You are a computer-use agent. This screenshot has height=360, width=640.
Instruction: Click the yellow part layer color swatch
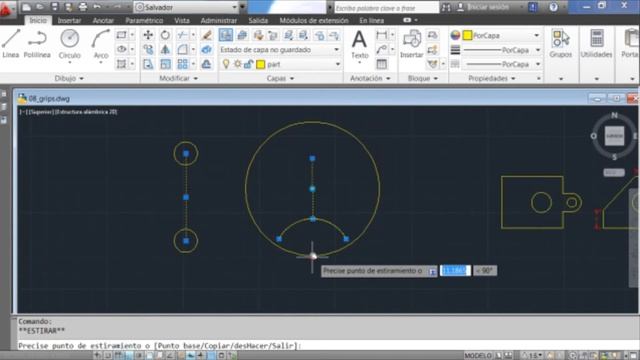pos(260,64)
